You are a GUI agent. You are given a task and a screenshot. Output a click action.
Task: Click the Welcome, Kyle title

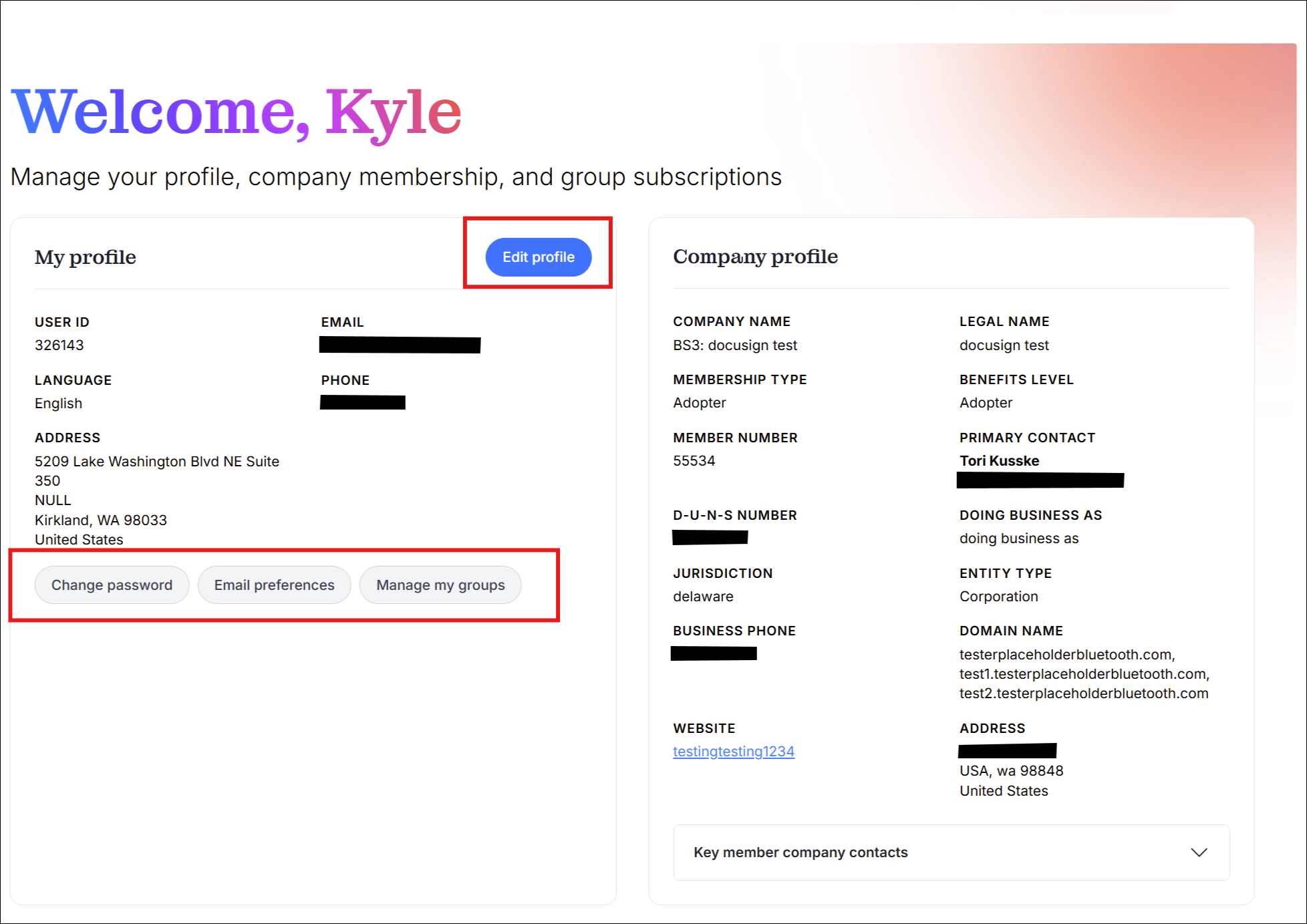pyautogui.click(x=237, y=112)
